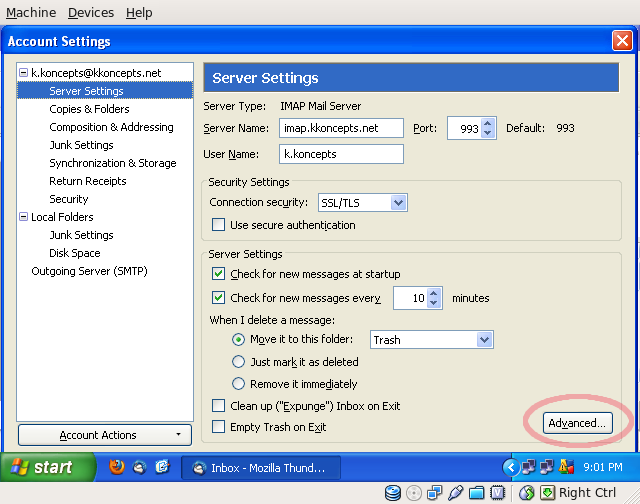Click the VirtualBox mouse integration icon
Screen dimensions: 640x504
click(x=527, y=493)
